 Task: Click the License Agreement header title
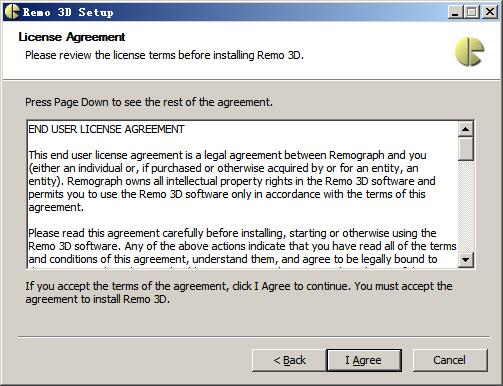72,37
